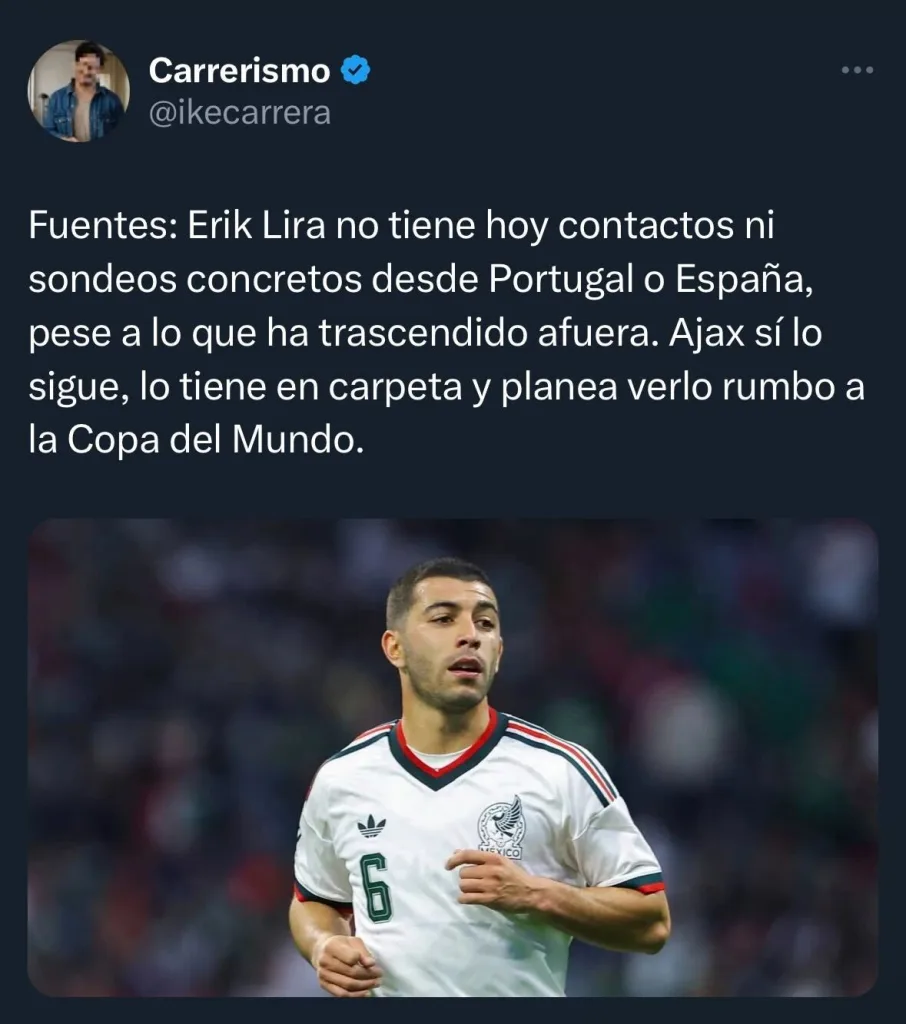The height and width of the screenshot is (1024, 906).
Task: Open the tweet's three-dot more options menu
Action: 857,70
